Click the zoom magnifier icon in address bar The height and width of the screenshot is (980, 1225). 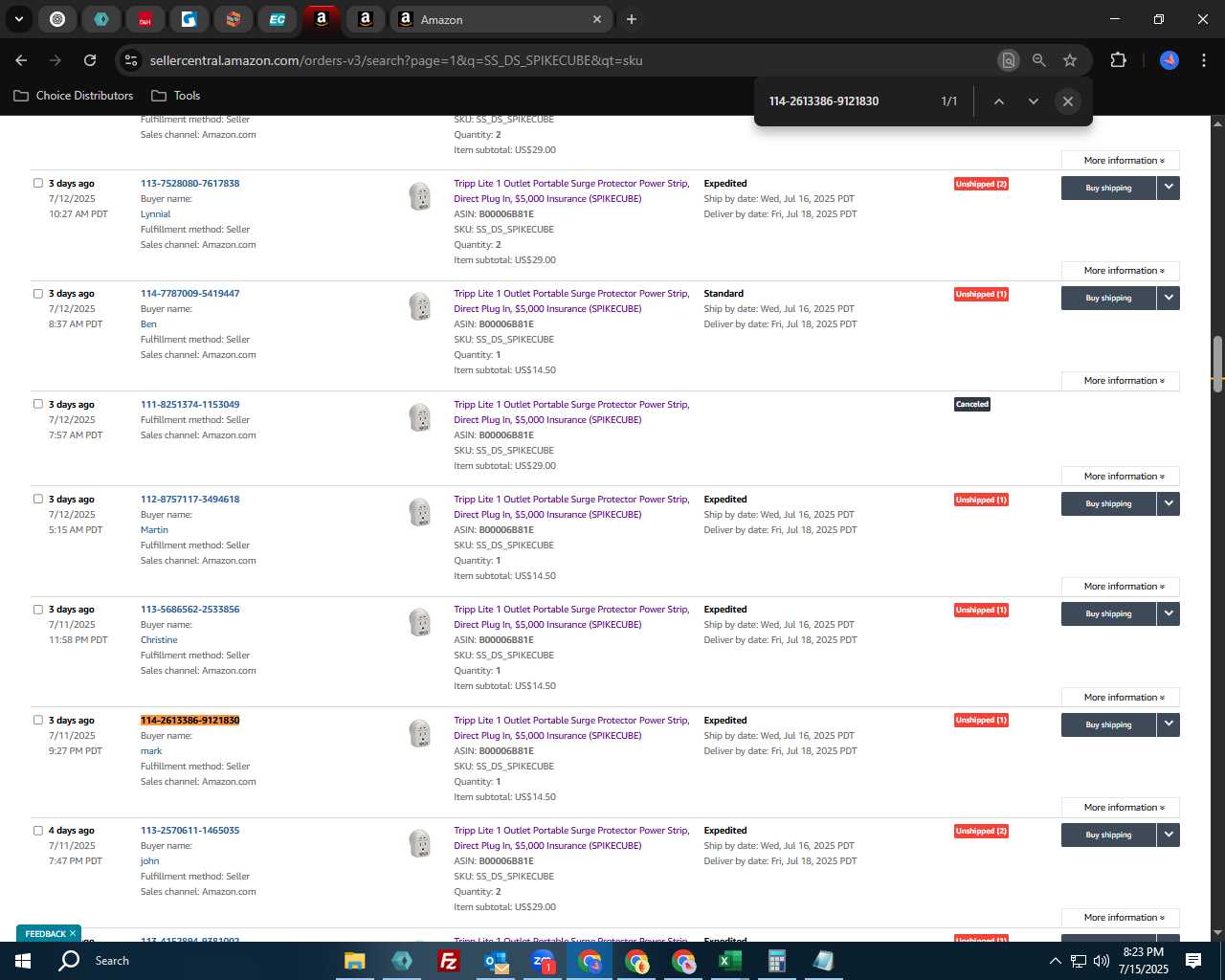tap(1039, 60)
